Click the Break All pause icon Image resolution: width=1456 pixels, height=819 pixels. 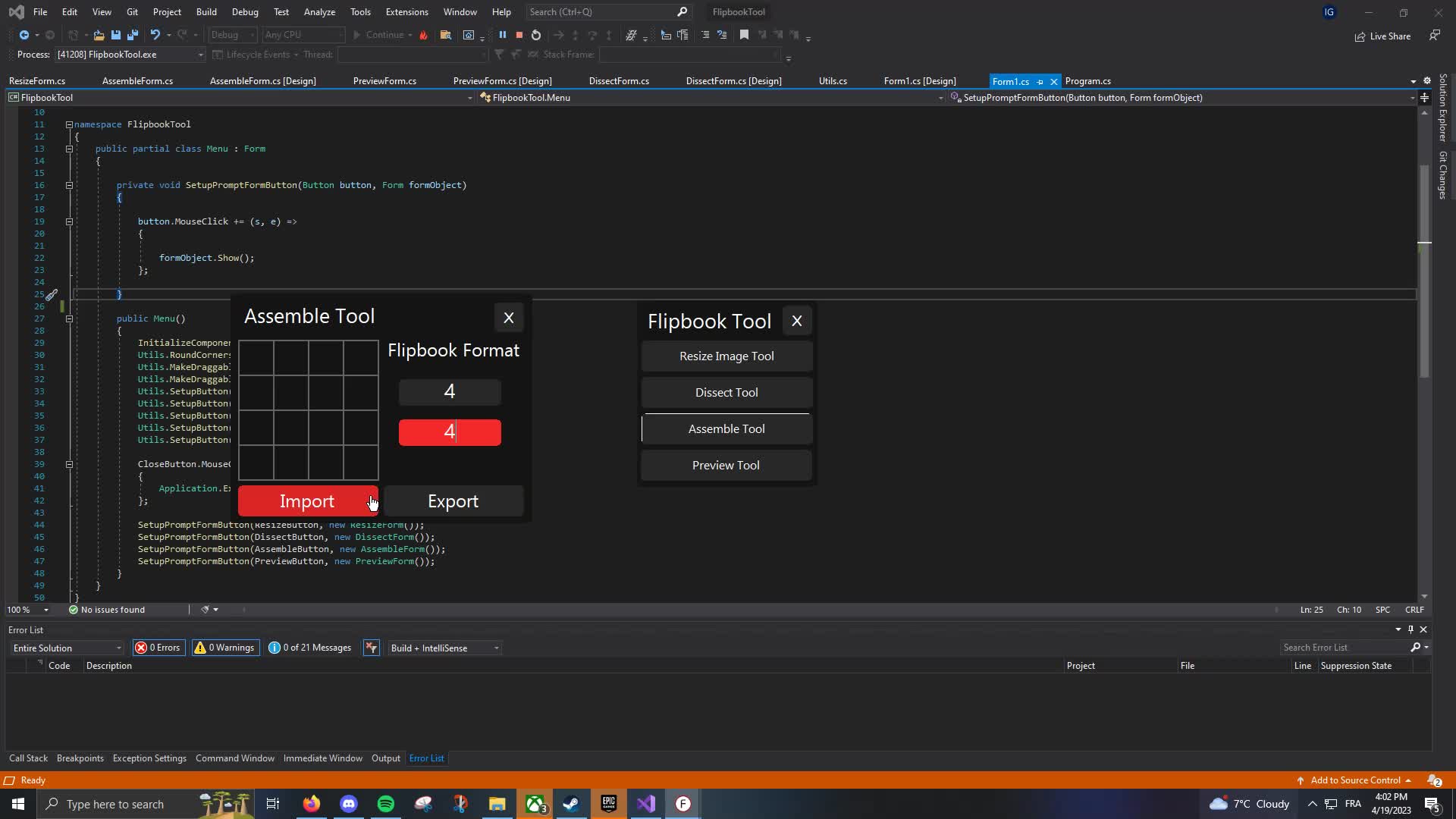(502, 35)
